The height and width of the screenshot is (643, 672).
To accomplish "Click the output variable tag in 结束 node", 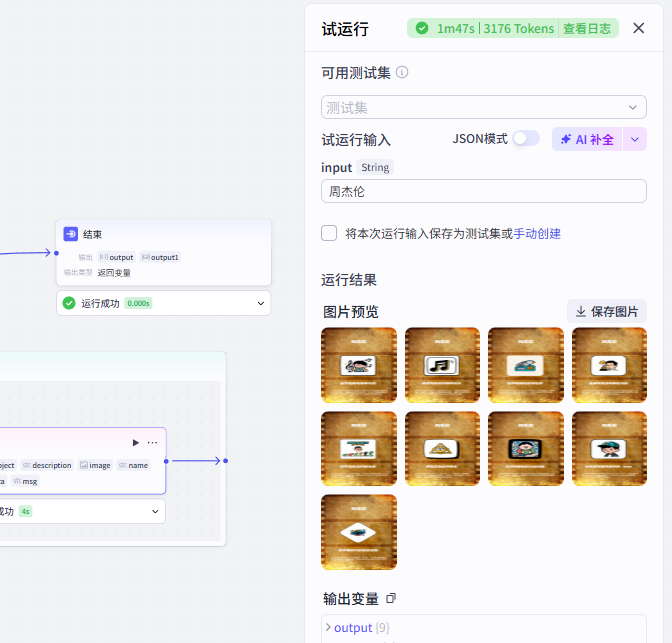I will (x=116, y=257).
